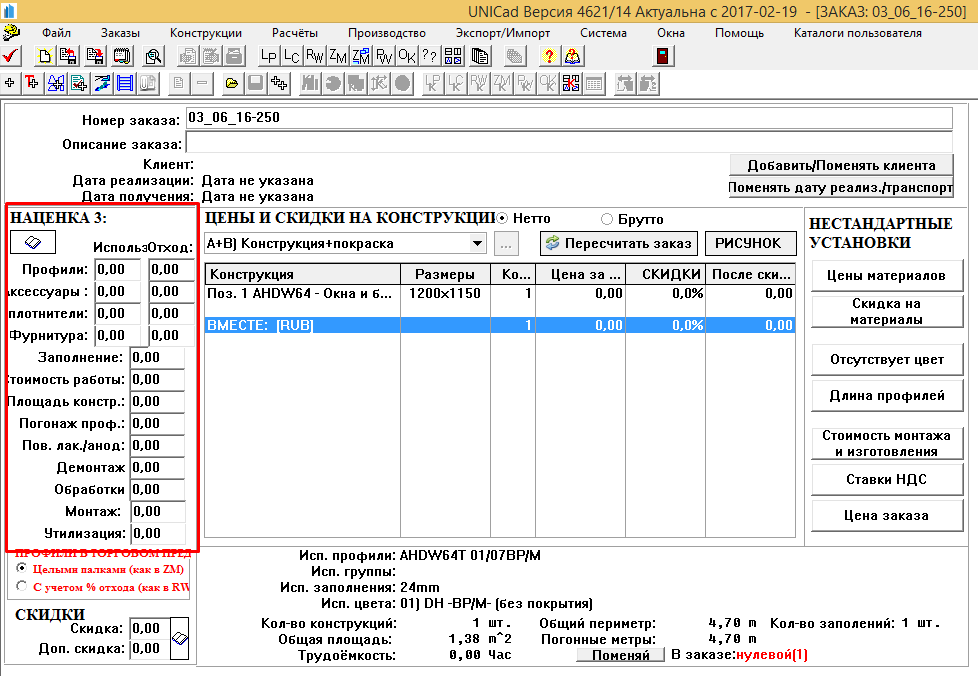The image size is (978, 676).
Task: Click the plain plus add icon
Action: tap(9, 84)
